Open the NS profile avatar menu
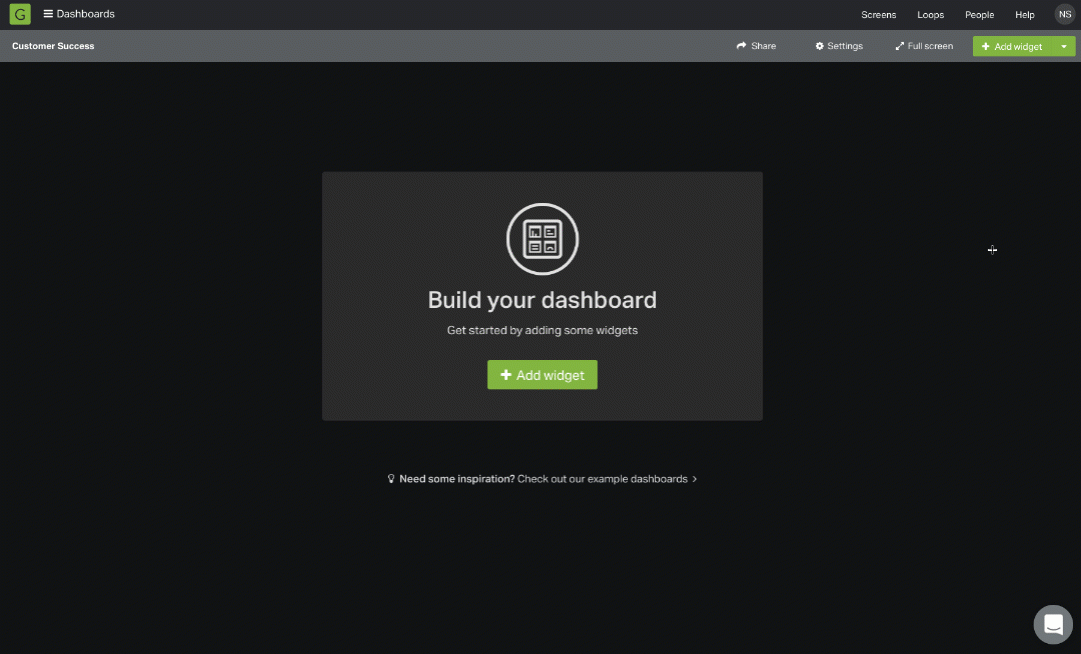 (1064, 14)
